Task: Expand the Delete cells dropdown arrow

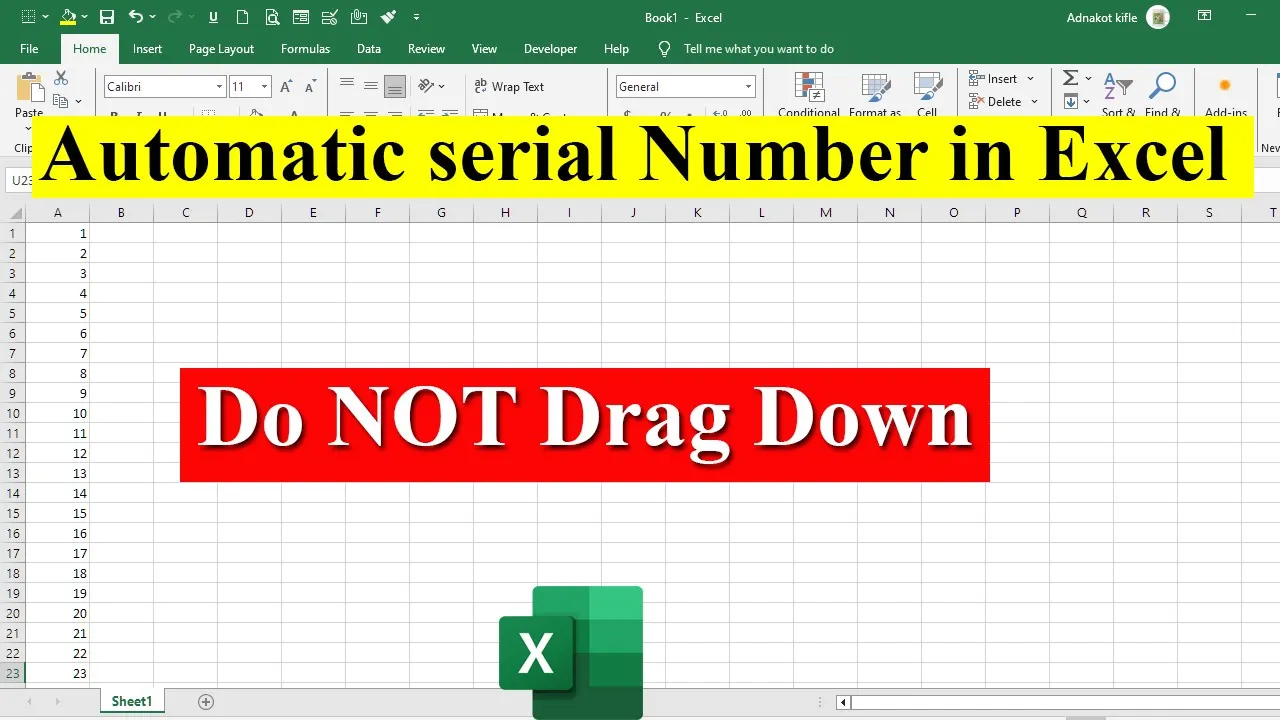Action: (x=1034, y=102)
